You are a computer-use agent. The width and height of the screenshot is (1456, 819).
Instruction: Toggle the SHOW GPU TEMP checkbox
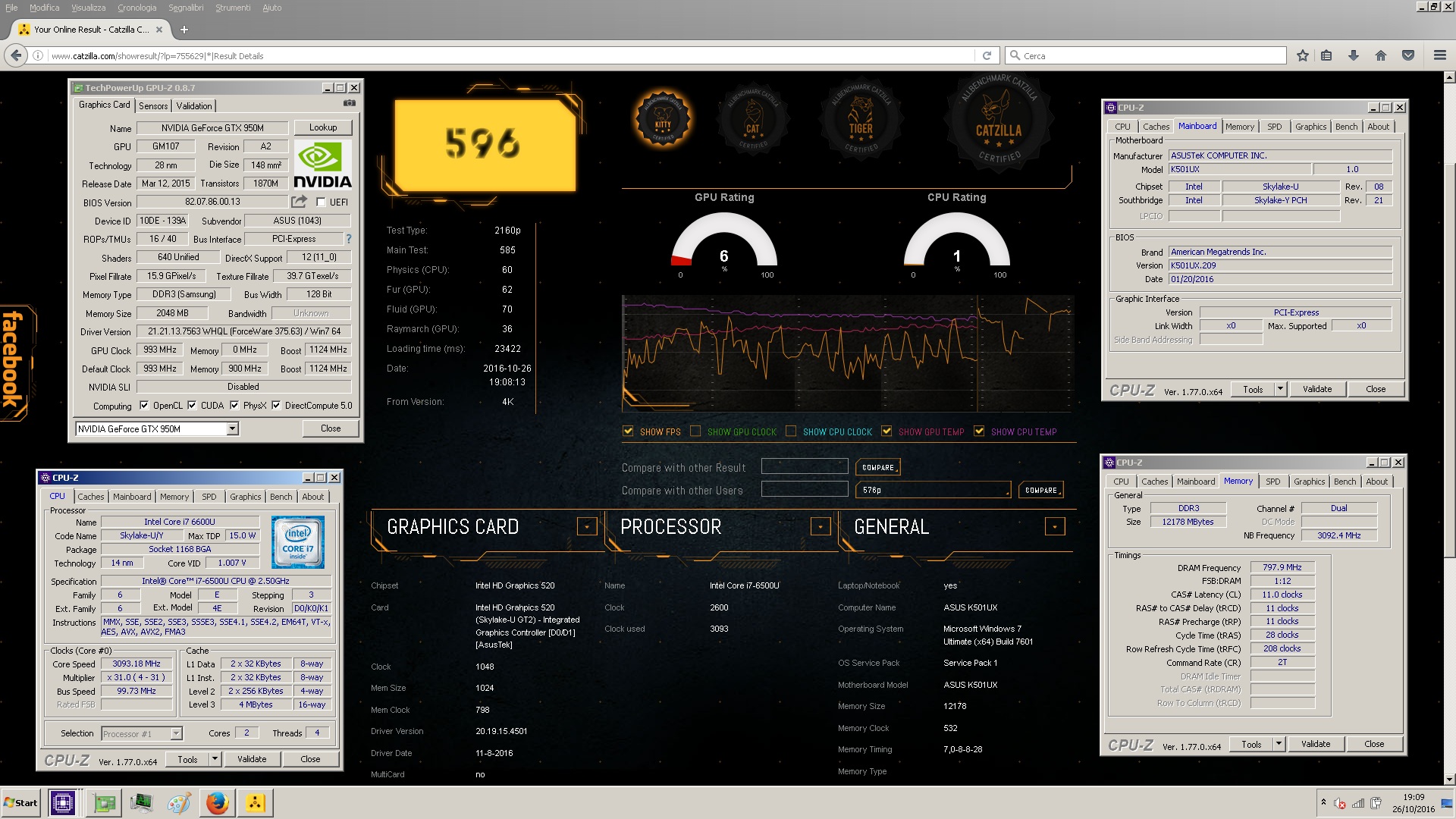click(x=886, y=431)
